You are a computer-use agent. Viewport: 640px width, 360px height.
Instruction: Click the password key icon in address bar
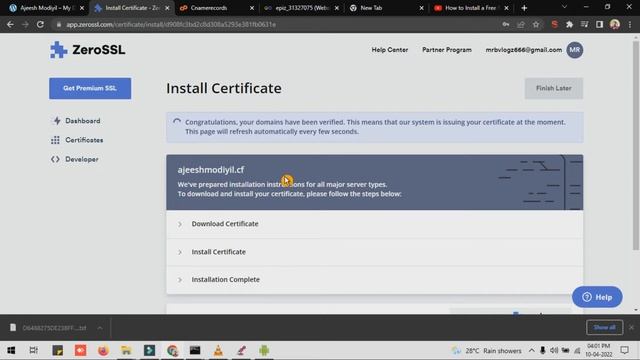click(x=506, y=24)
